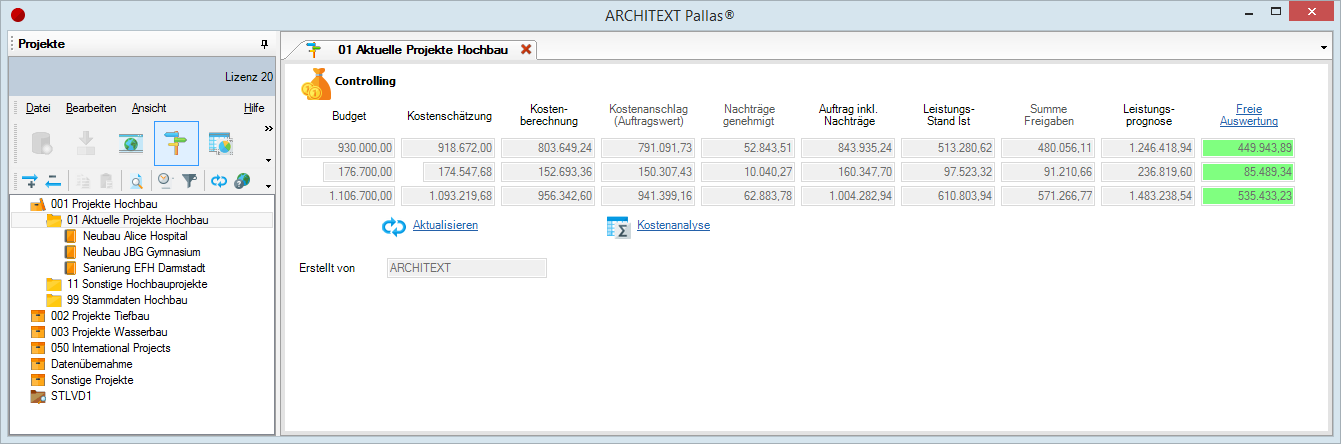Image resolution: width=1341 pixels, height=444 pixels.
Task: Click the blue arrow with minus icon
Action: click(x=53, y=181)
